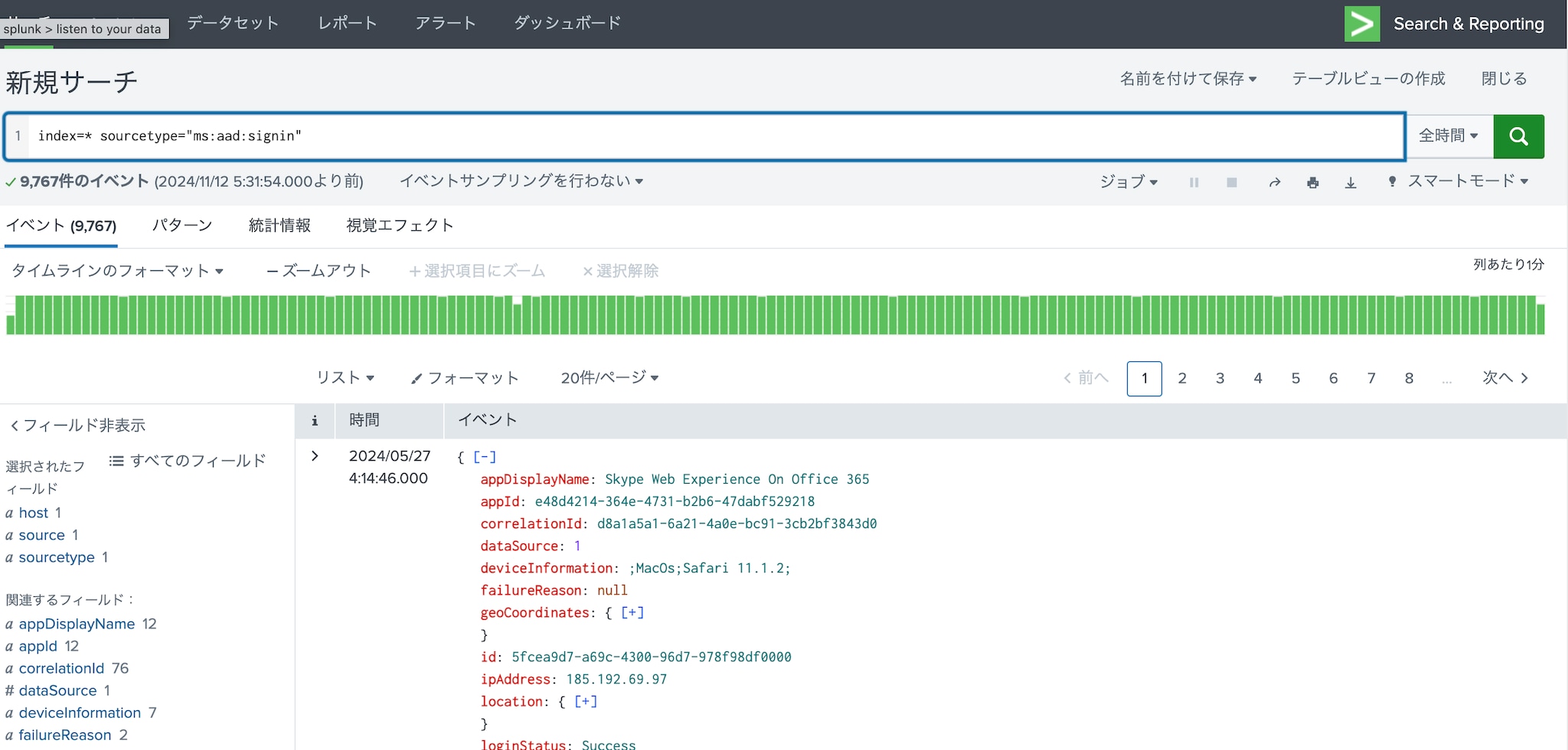Image resolution: width=1568 pixels, height=750 pixels.
Task: Go to results page 8
Action: (x=1409, y=378)
